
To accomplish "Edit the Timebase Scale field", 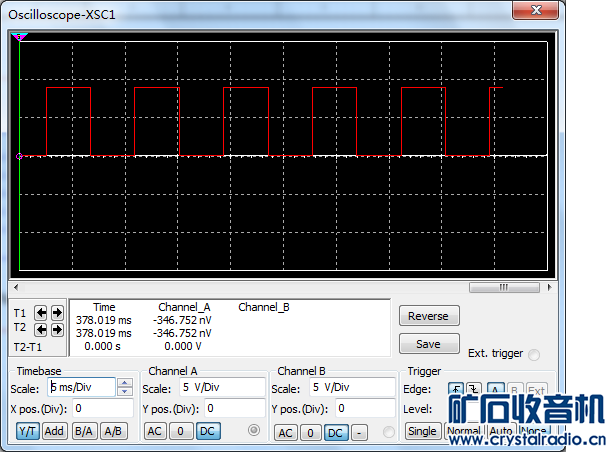I will (x=81, y=387).
